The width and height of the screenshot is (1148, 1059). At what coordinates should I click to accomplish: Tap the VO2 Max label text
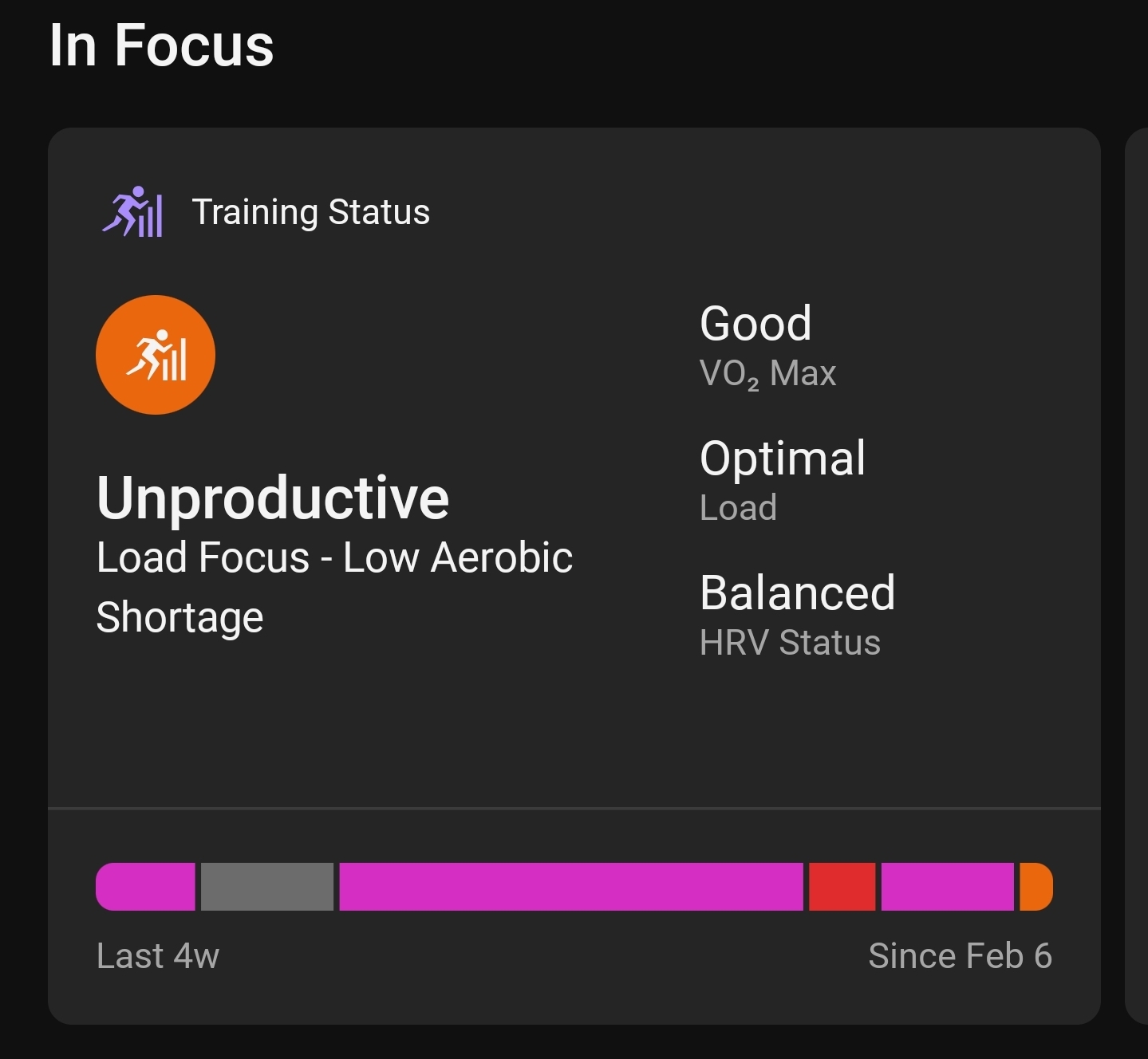(767, 374)
